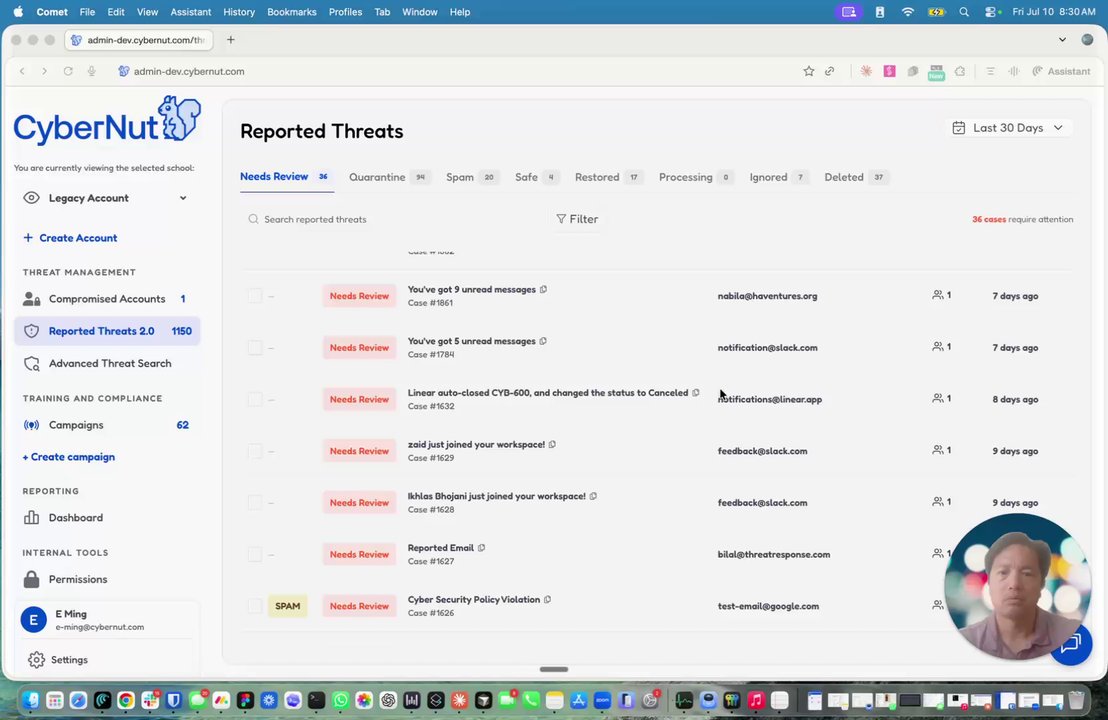The height and width of the screenshot is (720, 1108).
Task: Open Reported Threats 2.0 shield icon
Action: (31, 331)
